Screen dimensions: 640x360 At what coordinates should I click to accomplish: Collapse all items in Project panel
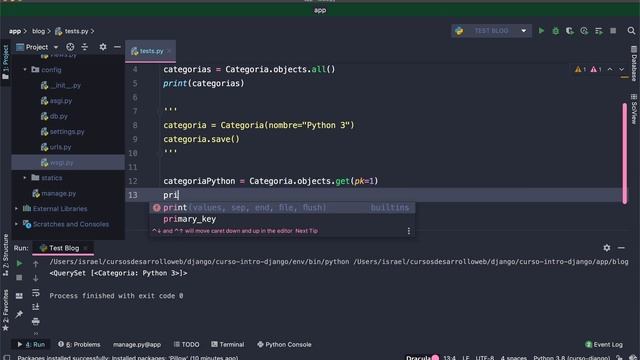pyautogui.click(x=84, y=47)
